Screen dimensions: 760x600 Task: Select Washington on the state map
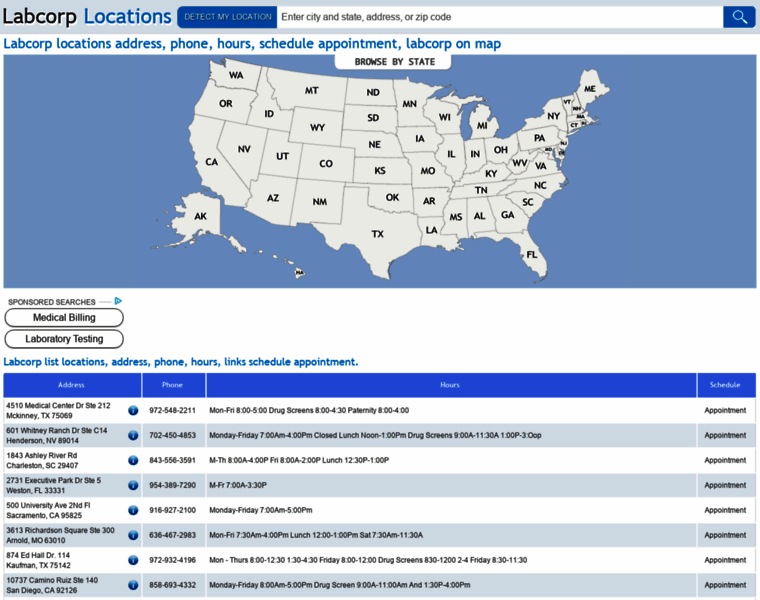(236, 75)
